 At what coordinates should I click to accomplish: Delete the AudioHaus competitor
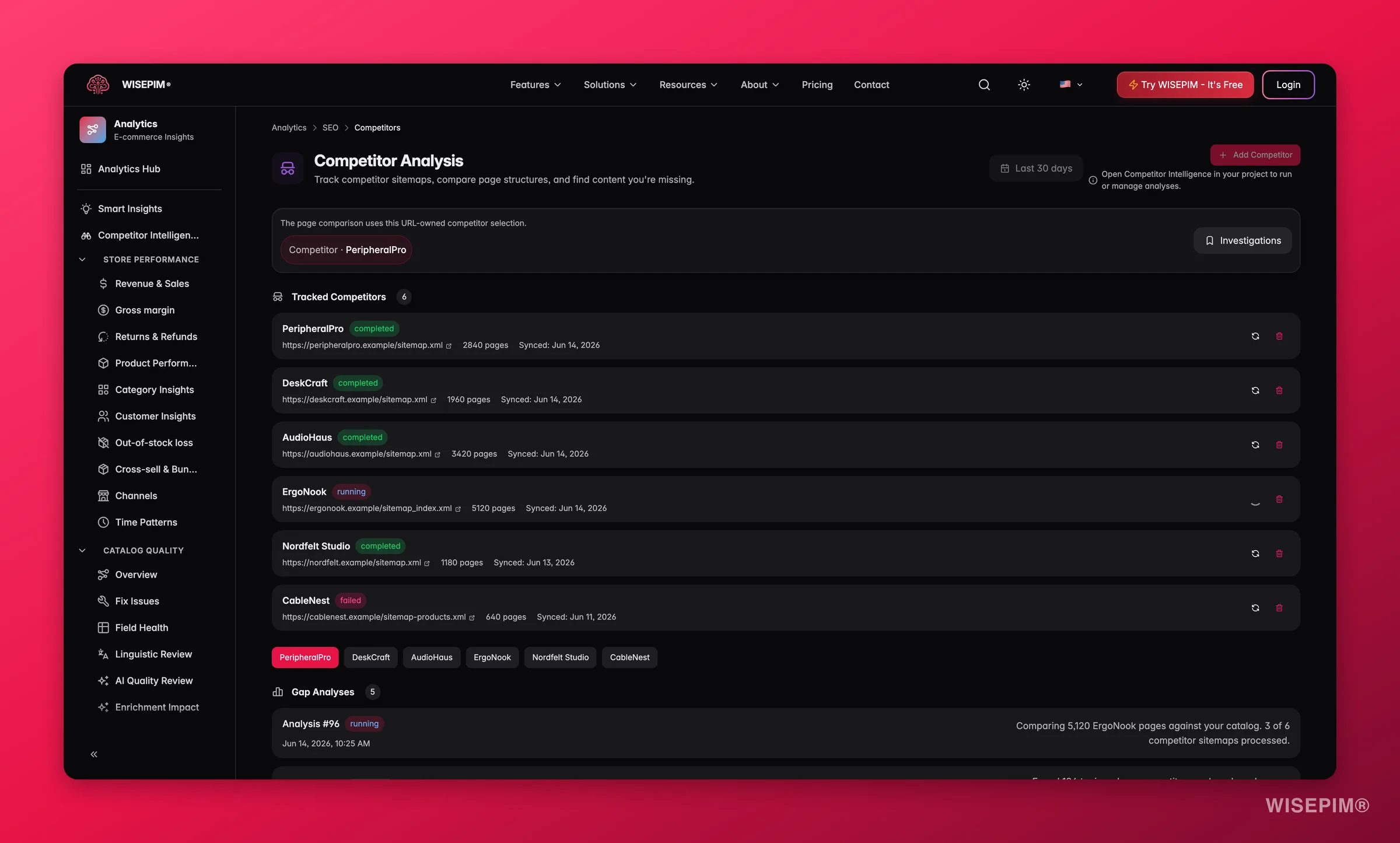[1279, 445]
